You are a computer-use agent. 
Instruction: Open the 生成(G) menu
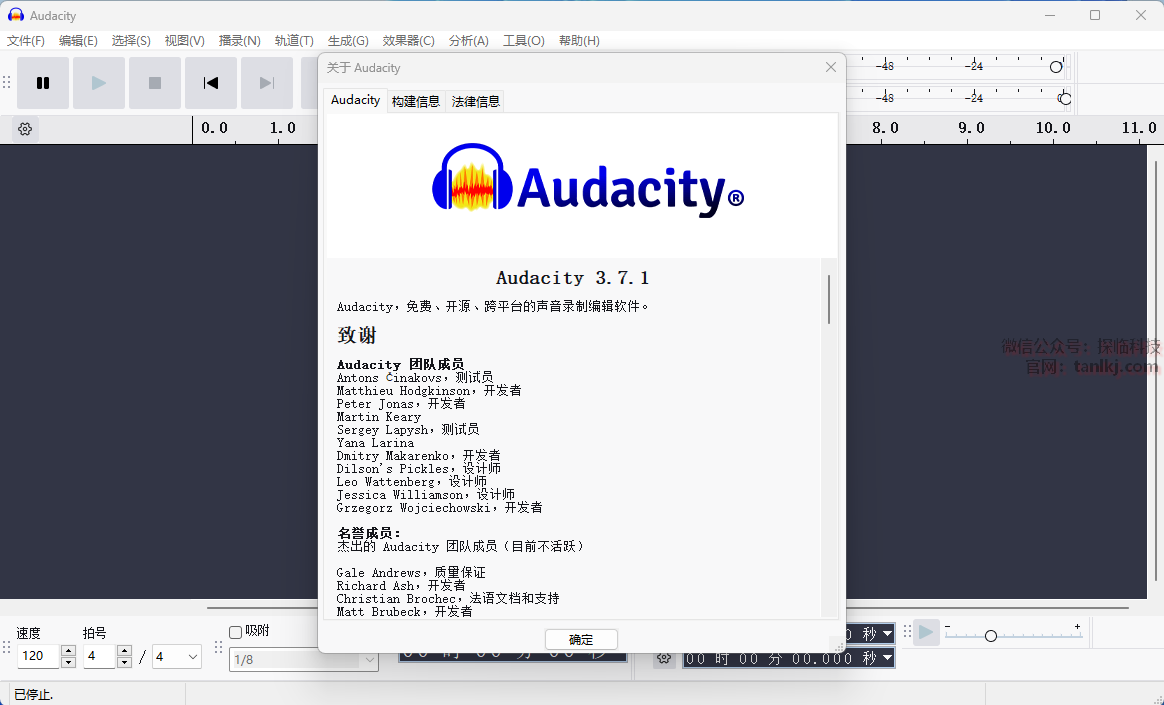pos(348,41)
